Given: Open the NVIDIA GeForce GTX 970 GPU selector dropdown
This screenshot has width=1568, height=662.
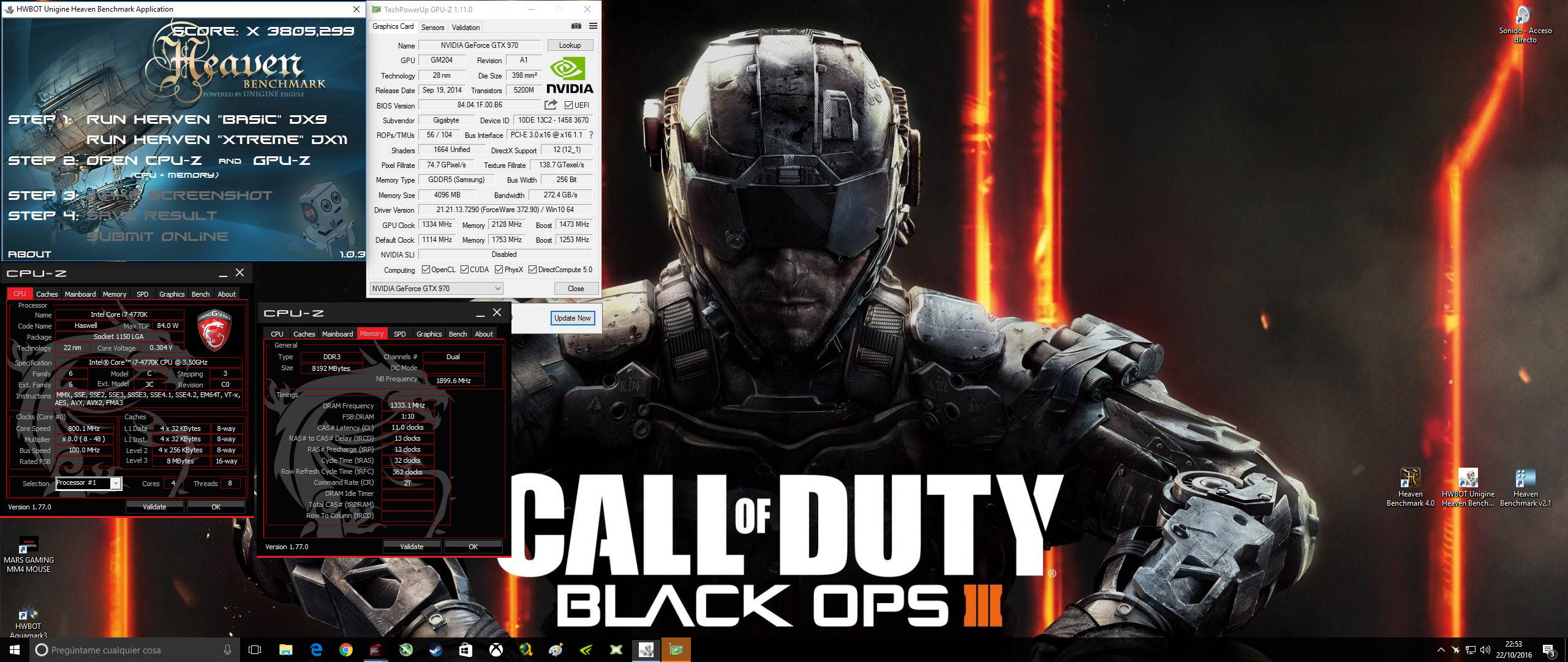Looking at the screenshot, I should coord(436,288).
